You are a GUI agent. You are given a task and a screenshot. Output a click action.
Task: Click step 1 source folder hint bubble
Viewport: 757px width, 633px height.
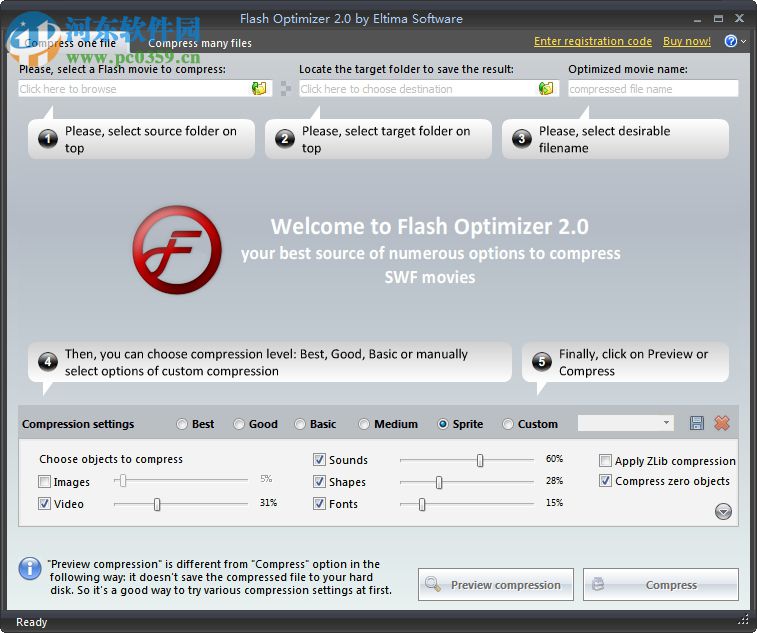[141, 139]
